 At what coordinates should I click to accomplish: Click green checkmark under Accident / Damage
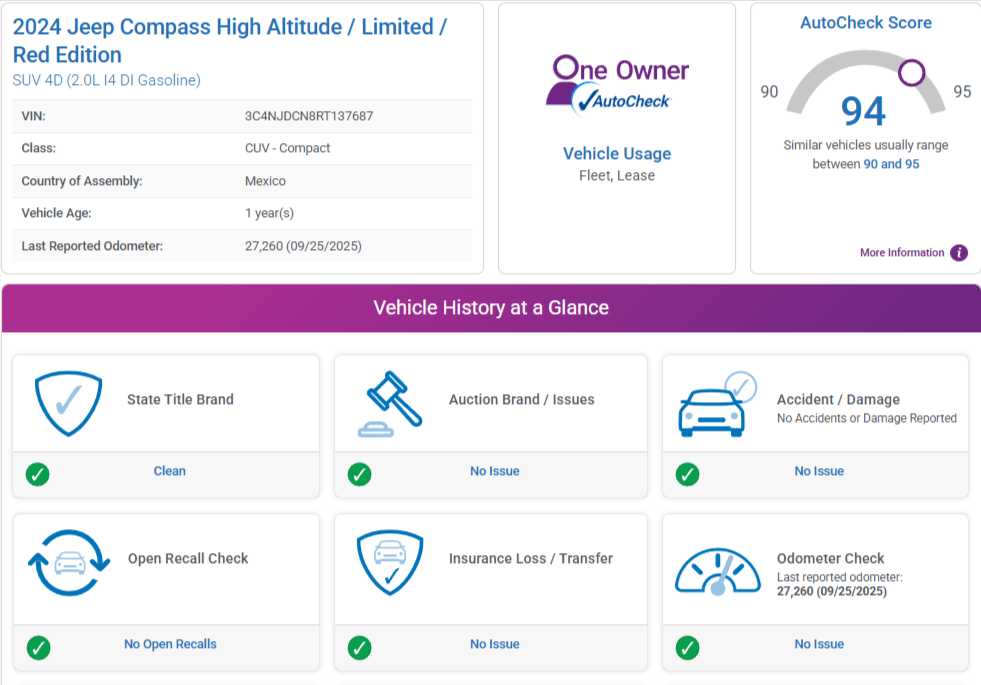tap(687, 474)
